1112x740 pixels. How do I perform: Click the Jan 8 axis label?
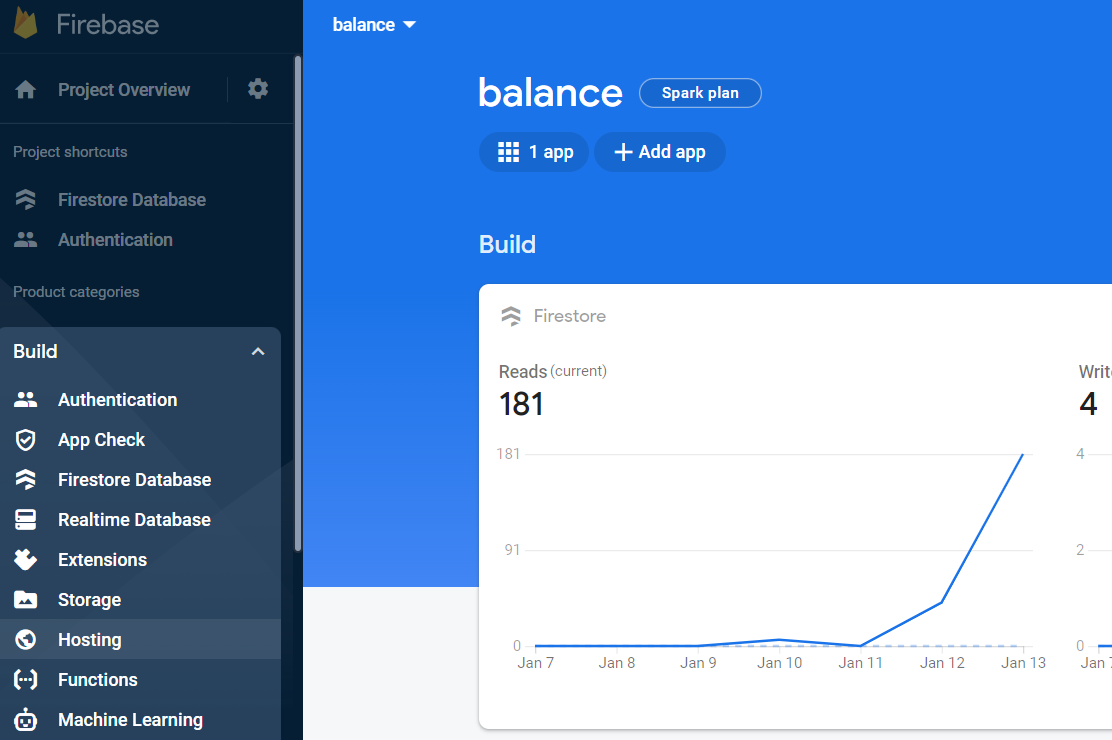coord(616,663)
